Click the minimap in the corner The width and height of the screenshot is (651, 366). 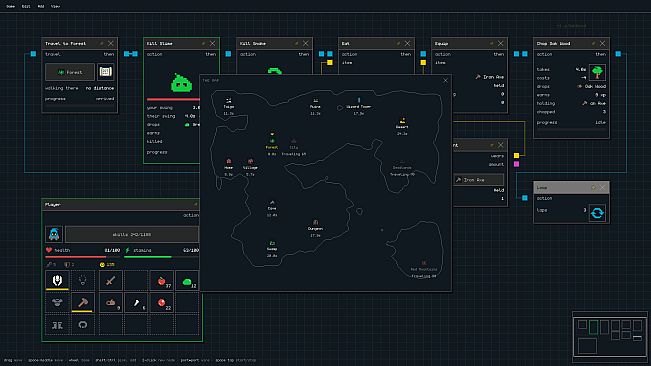pos(609,334)
